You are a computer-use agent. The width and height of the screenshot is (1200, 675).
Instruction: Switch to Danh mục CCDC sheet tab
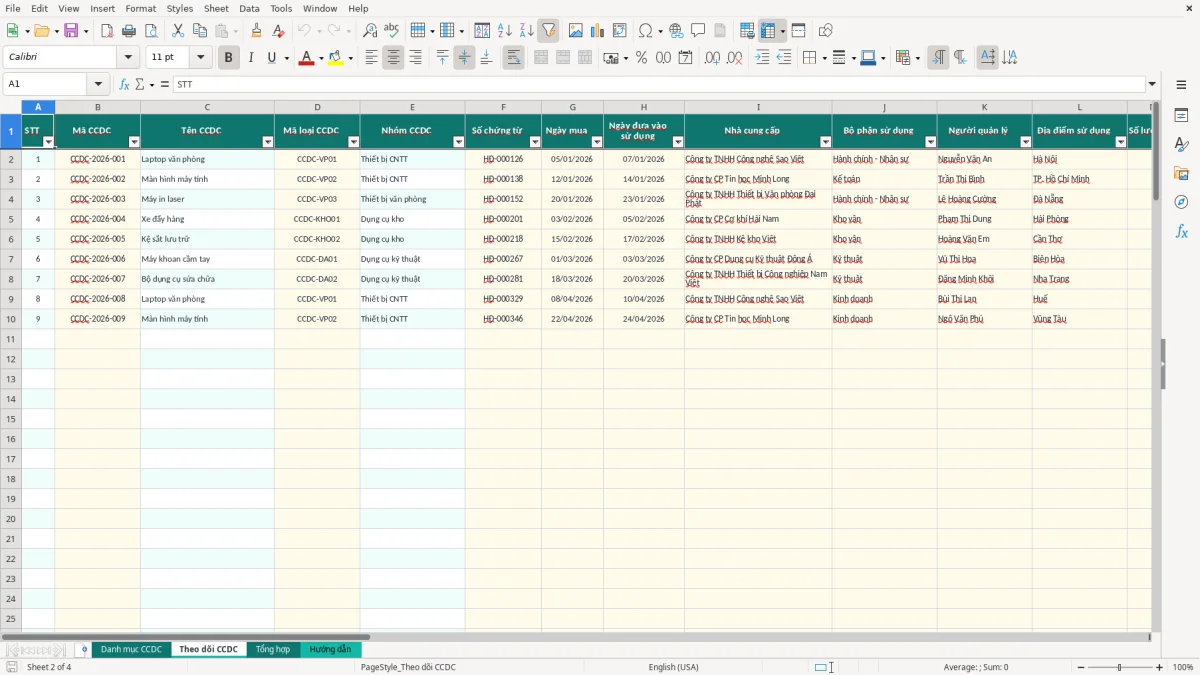tap(131, 649)
